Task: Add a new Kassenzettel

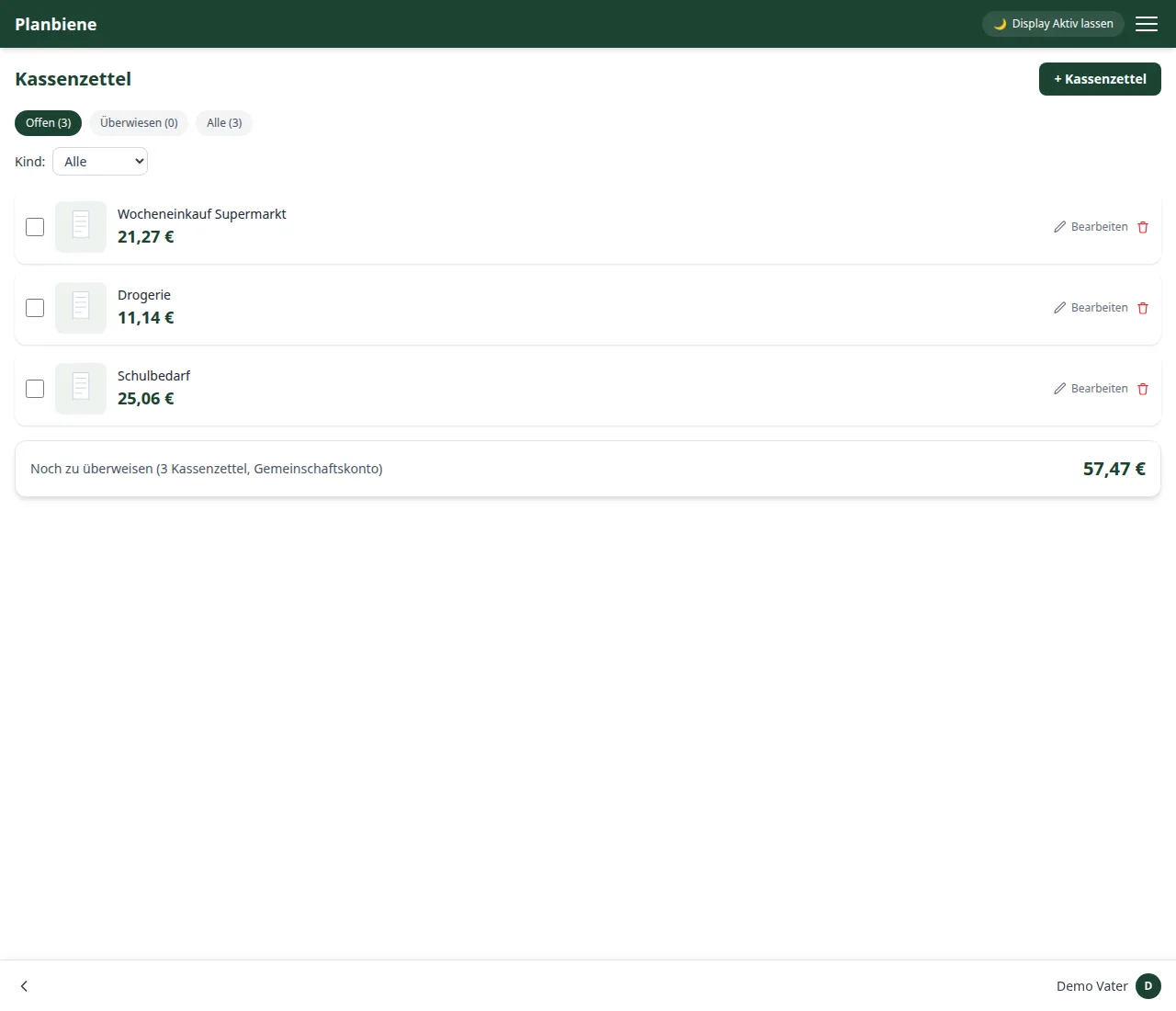Action: point(1100,79)
